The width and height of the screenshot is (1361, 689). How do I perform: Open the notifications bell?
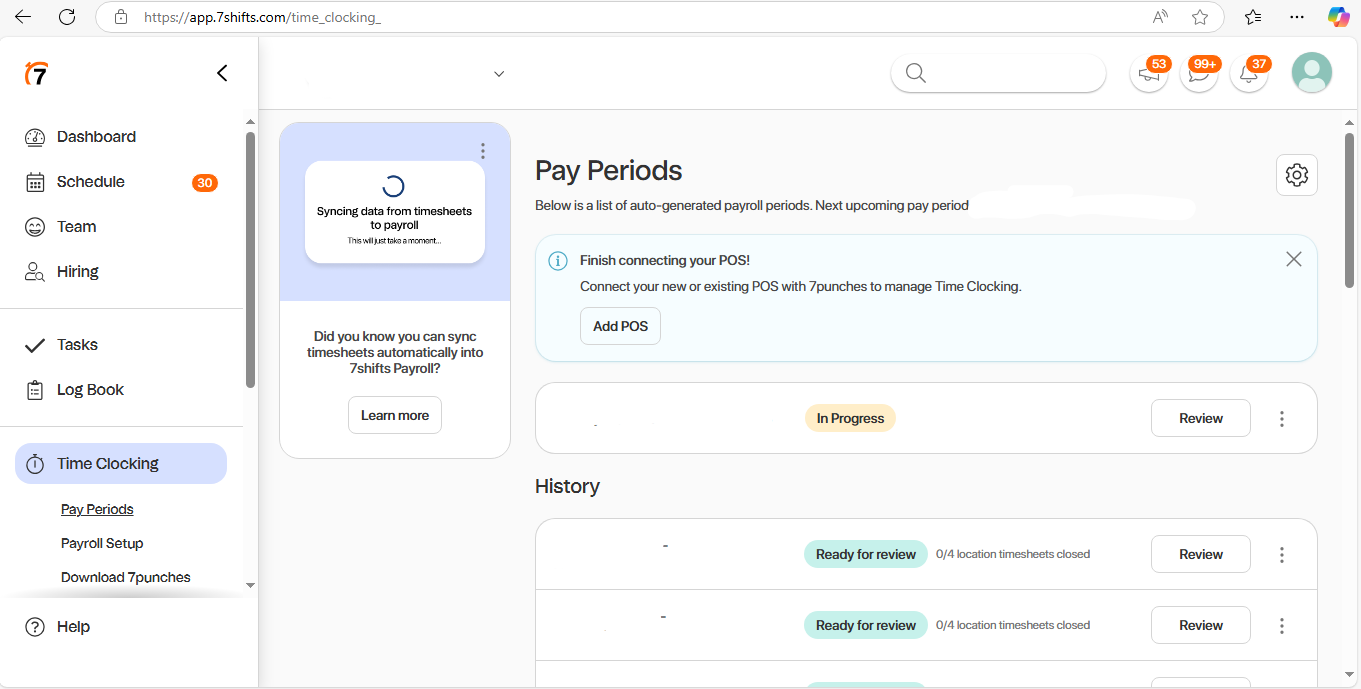tap(1248, 74)
